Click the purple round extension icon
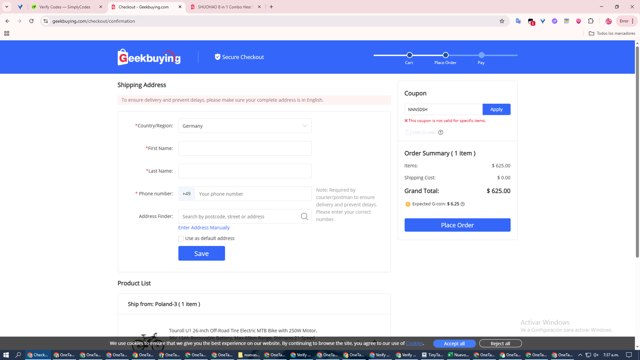The width and height of the screenshot is (640, 360). pyautogui.click(x=554, y=21)
